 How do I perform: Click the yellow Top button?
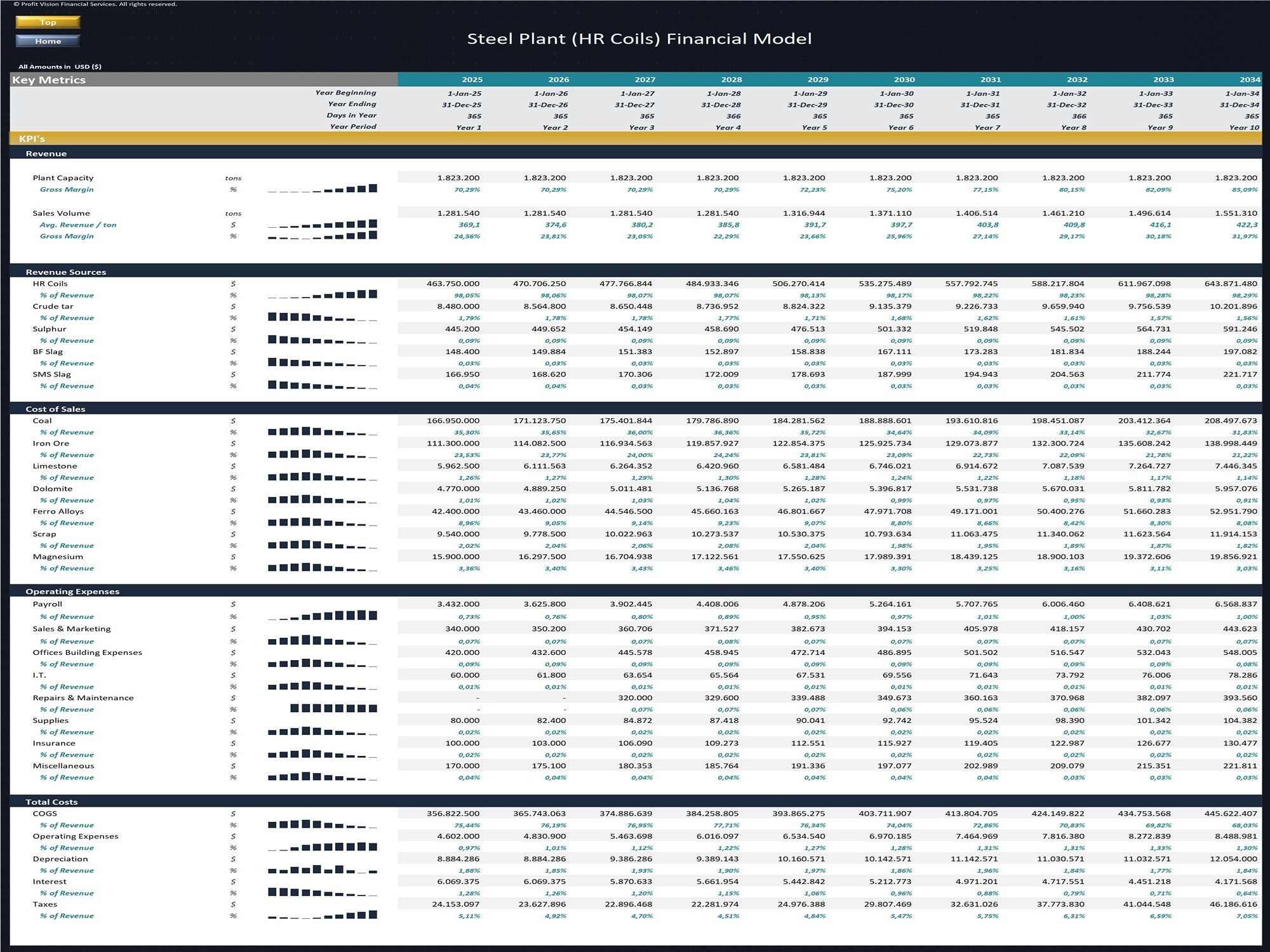pyautogui.click(x=48, y=22)
